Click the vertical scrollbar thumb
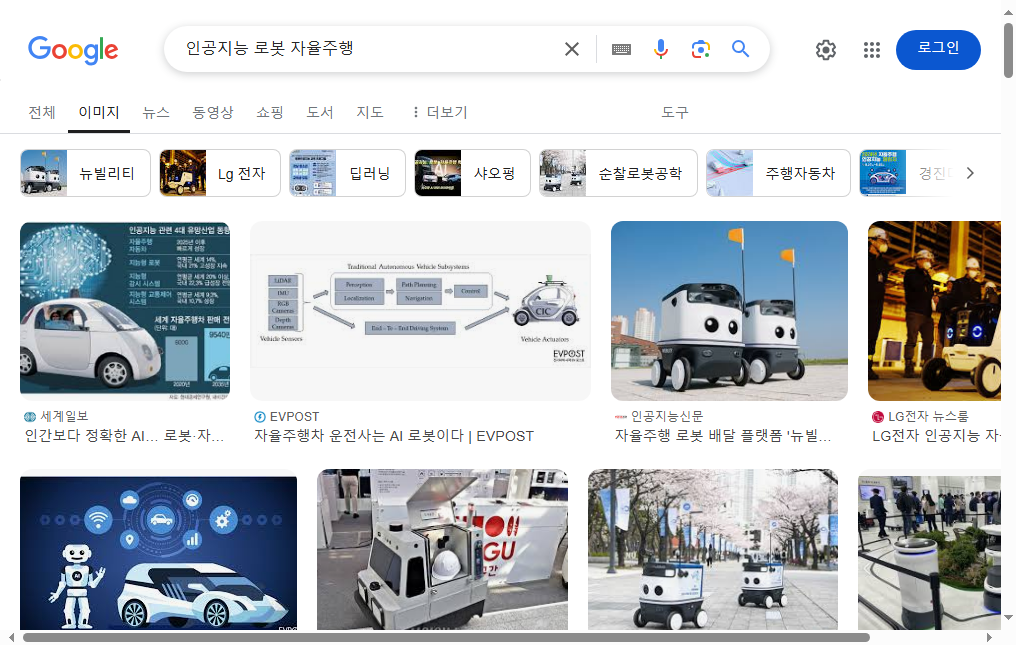1016x645 pixels. [1008, 51]
